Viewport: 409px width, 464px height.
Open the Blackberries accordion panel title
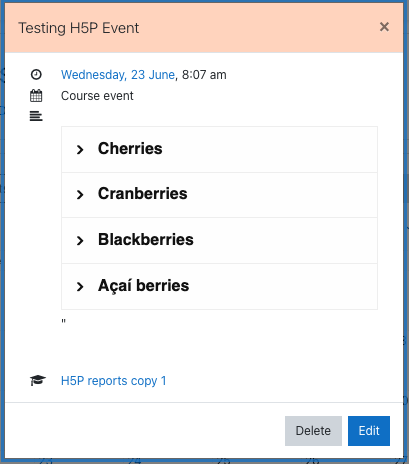(146, 239)
